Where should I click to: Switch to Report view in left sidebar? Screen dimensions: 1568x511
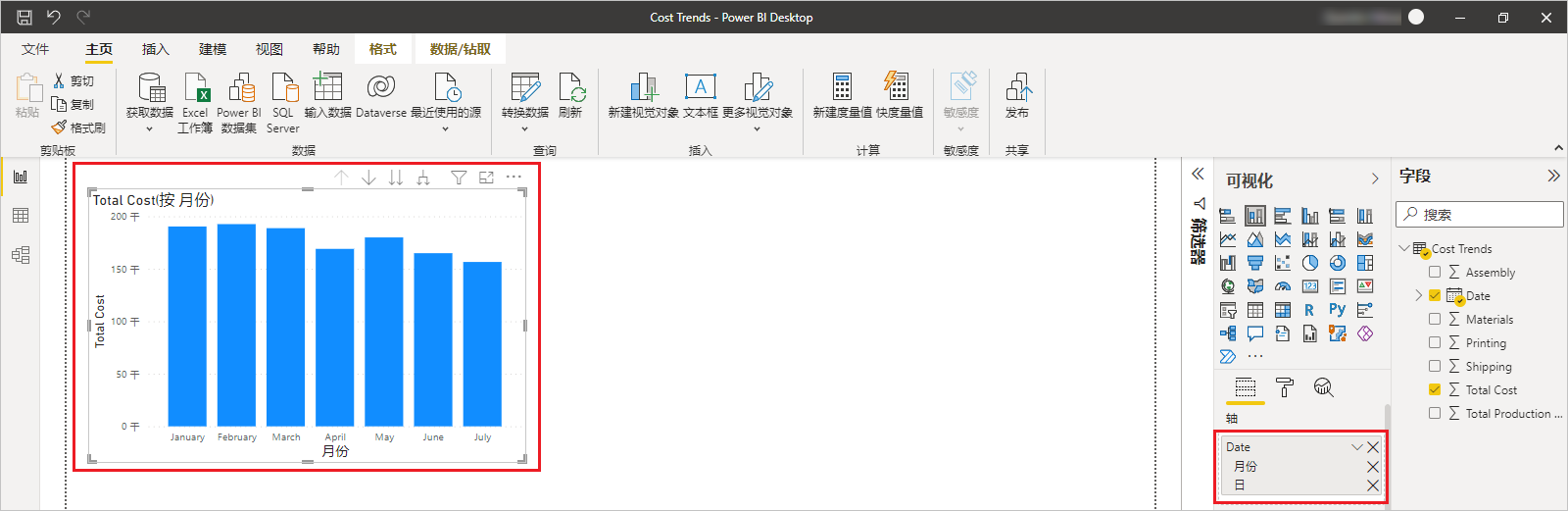point(21,177)
